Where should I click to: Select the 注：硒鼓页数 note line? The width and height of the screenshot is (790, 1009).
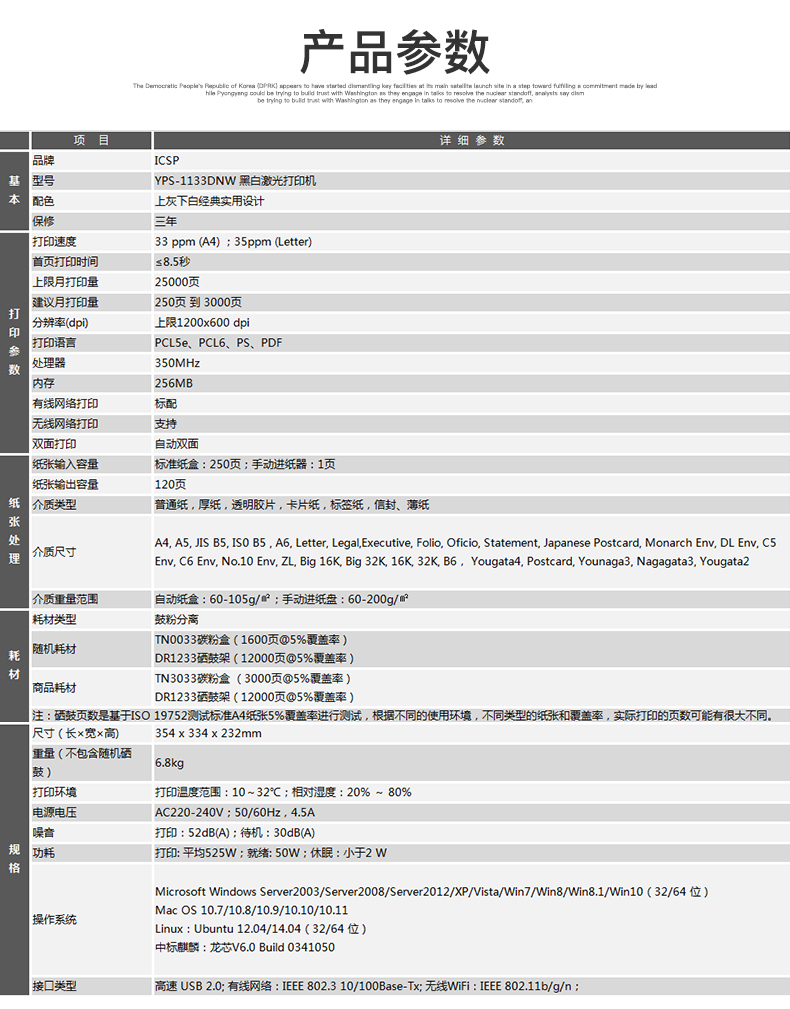point(403,716)
